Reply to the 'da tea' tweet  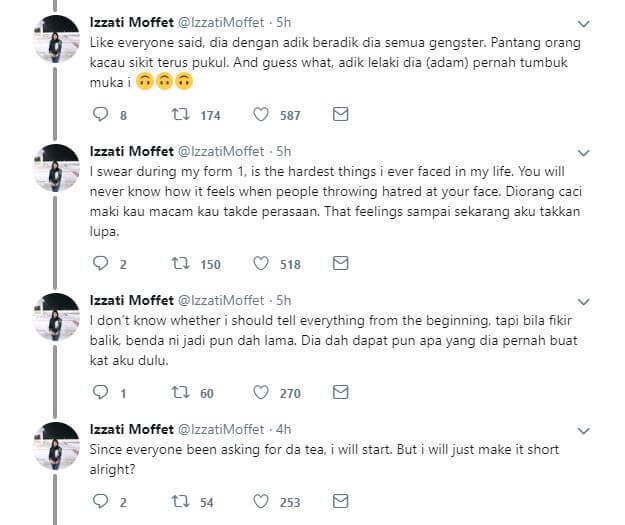click(99, 501)
